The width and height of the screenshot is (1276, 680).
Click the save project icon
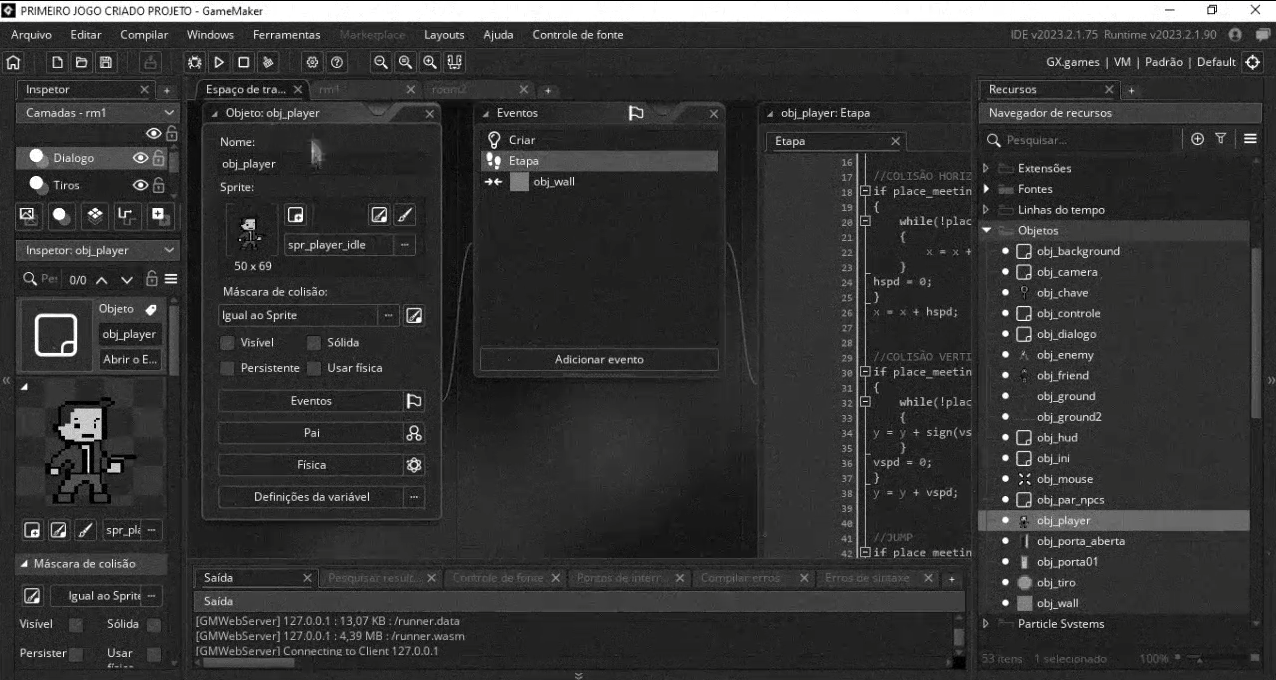tap(104, 61)
